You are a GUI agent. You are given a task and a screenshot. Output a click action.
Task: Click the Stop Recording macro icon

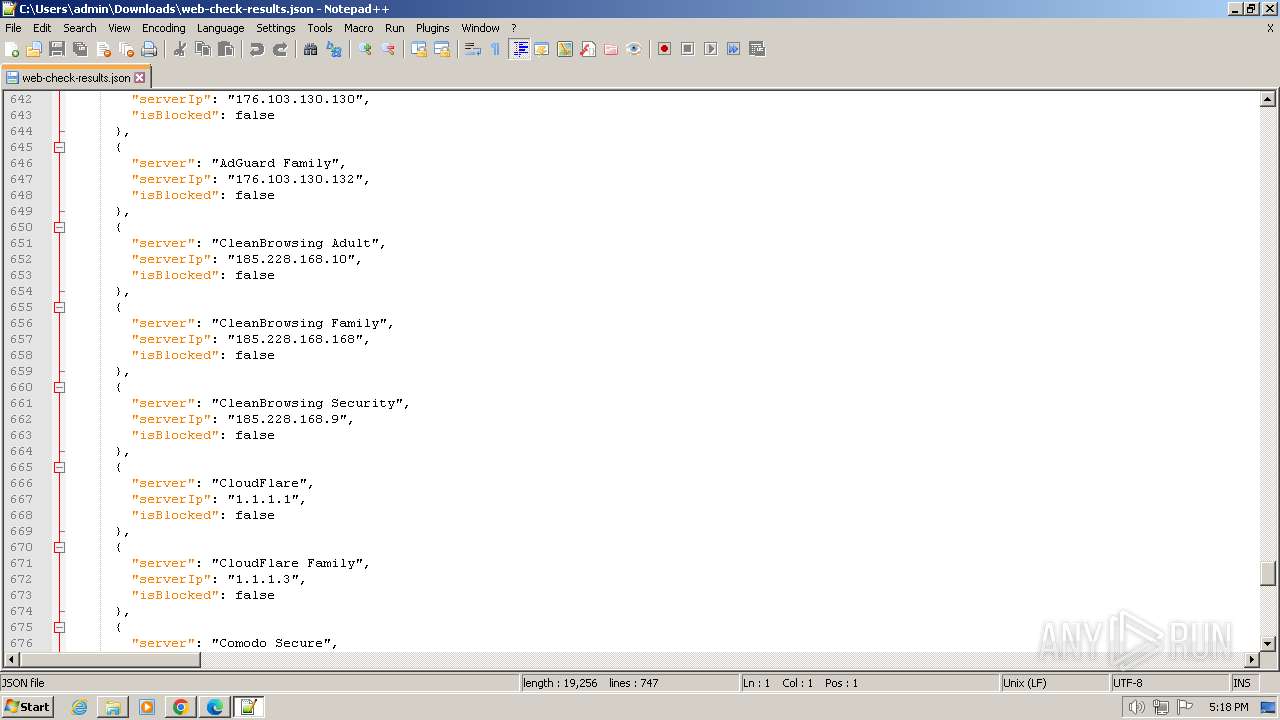pyautogui.click(x=687, y=49)
